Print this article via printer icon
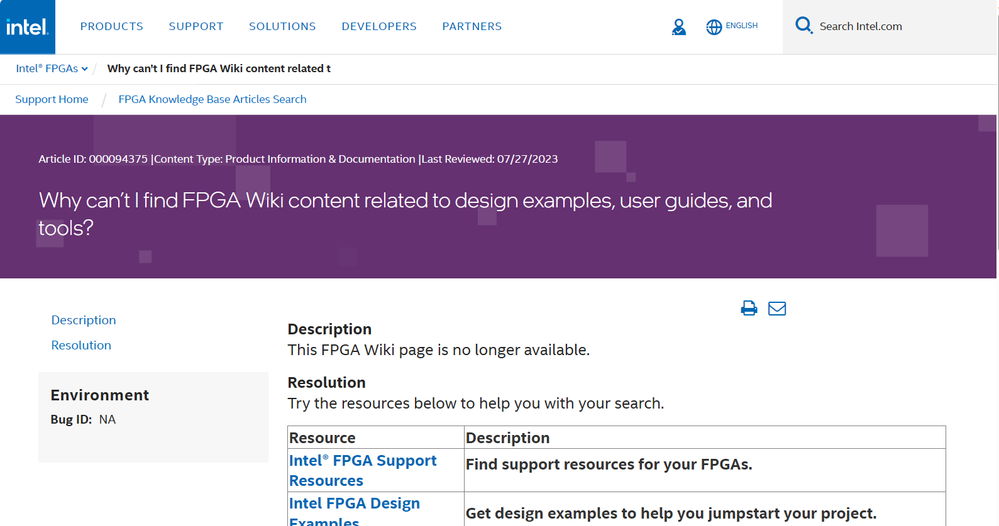Screen dimensions: 999x526 pyautogui.click(x=749, y=308)
